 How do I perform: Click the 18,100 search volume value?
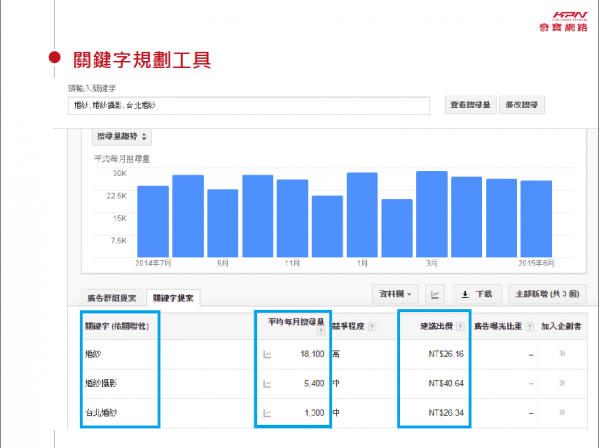pos(312,354)
